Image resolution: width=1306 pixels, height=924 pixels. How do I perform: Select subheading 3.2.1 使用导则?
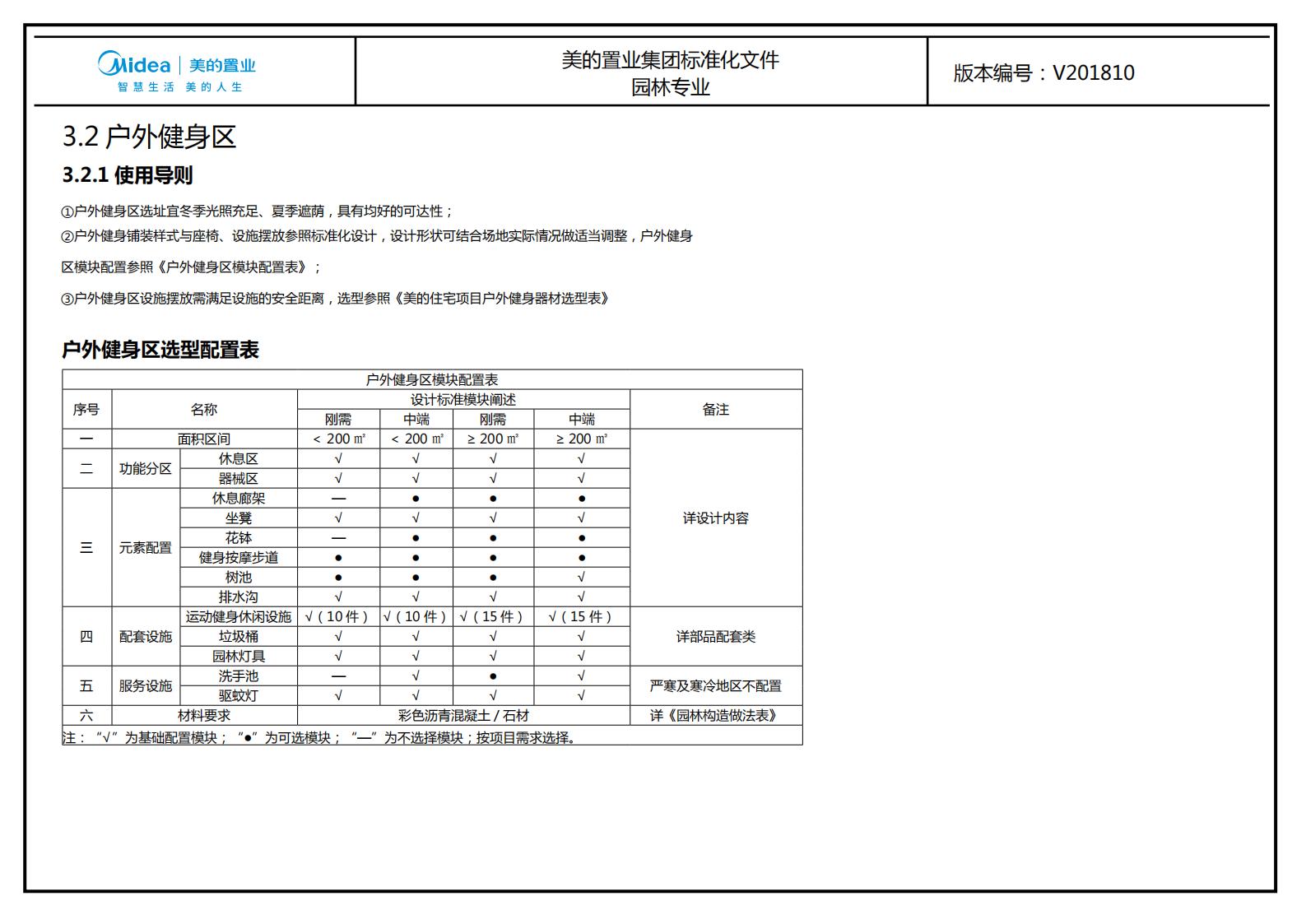[128, 175]
